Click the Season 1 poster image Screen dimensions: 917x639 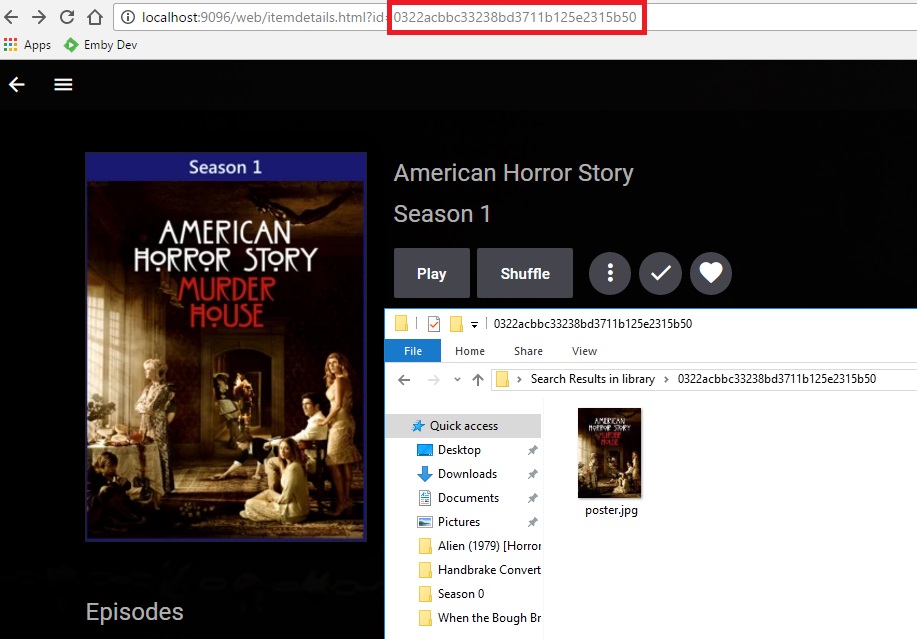tap(226, 347)
